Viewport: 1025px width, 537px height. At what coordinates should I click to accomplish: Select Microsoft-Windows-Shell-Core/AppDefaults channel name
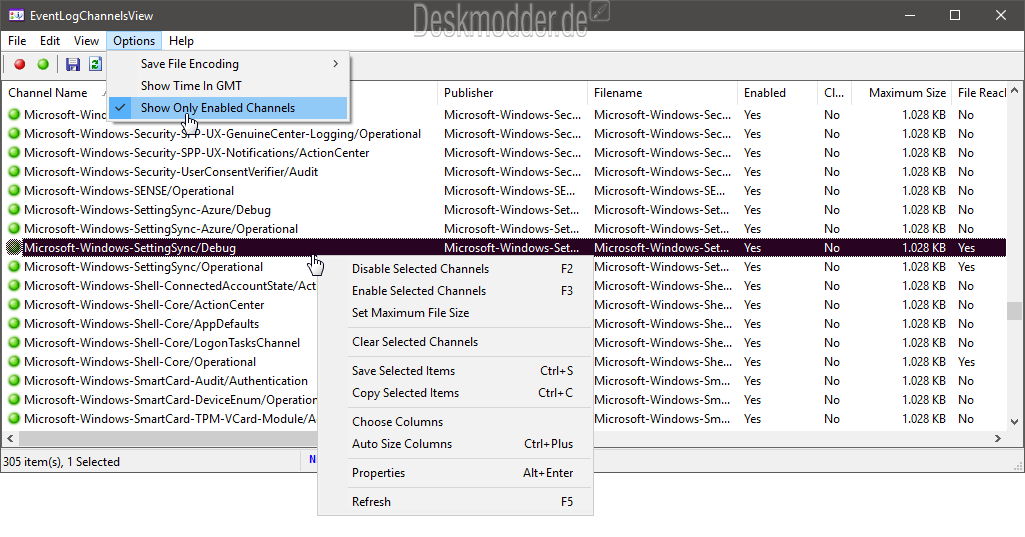click(x=141, y=324)
